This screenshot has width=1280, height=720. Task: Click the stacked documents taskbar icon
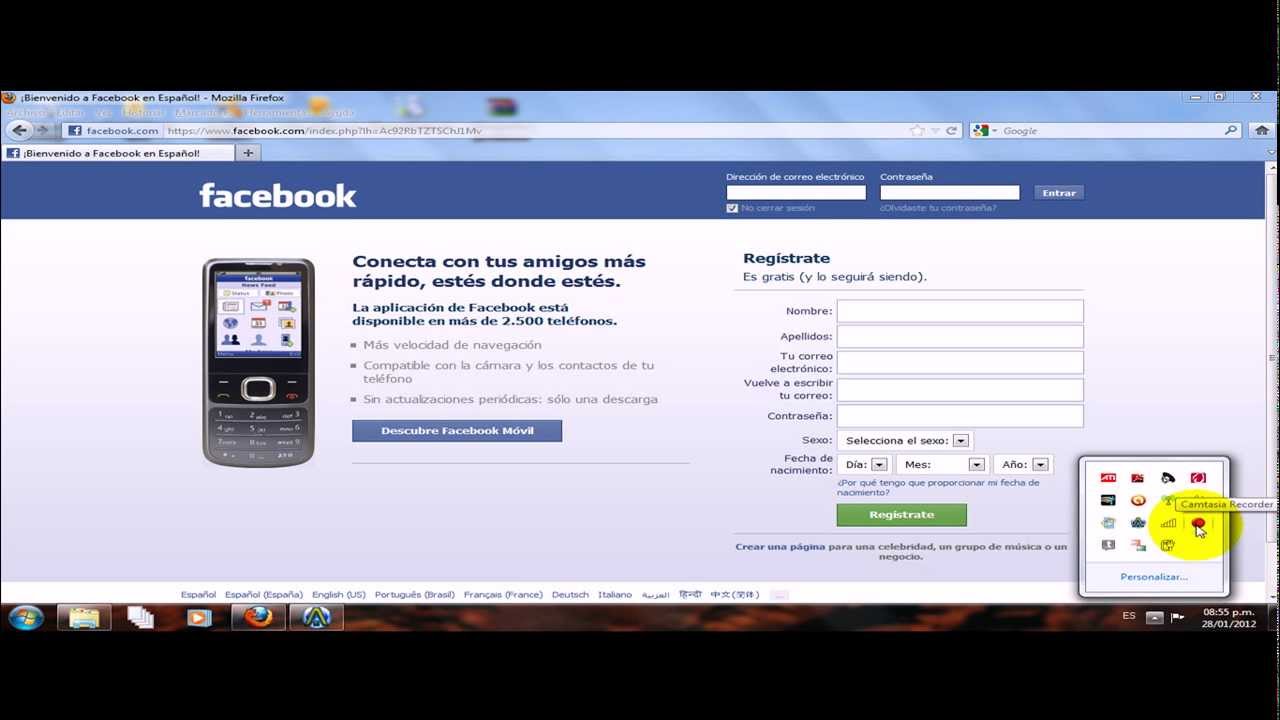click(141, 617)
